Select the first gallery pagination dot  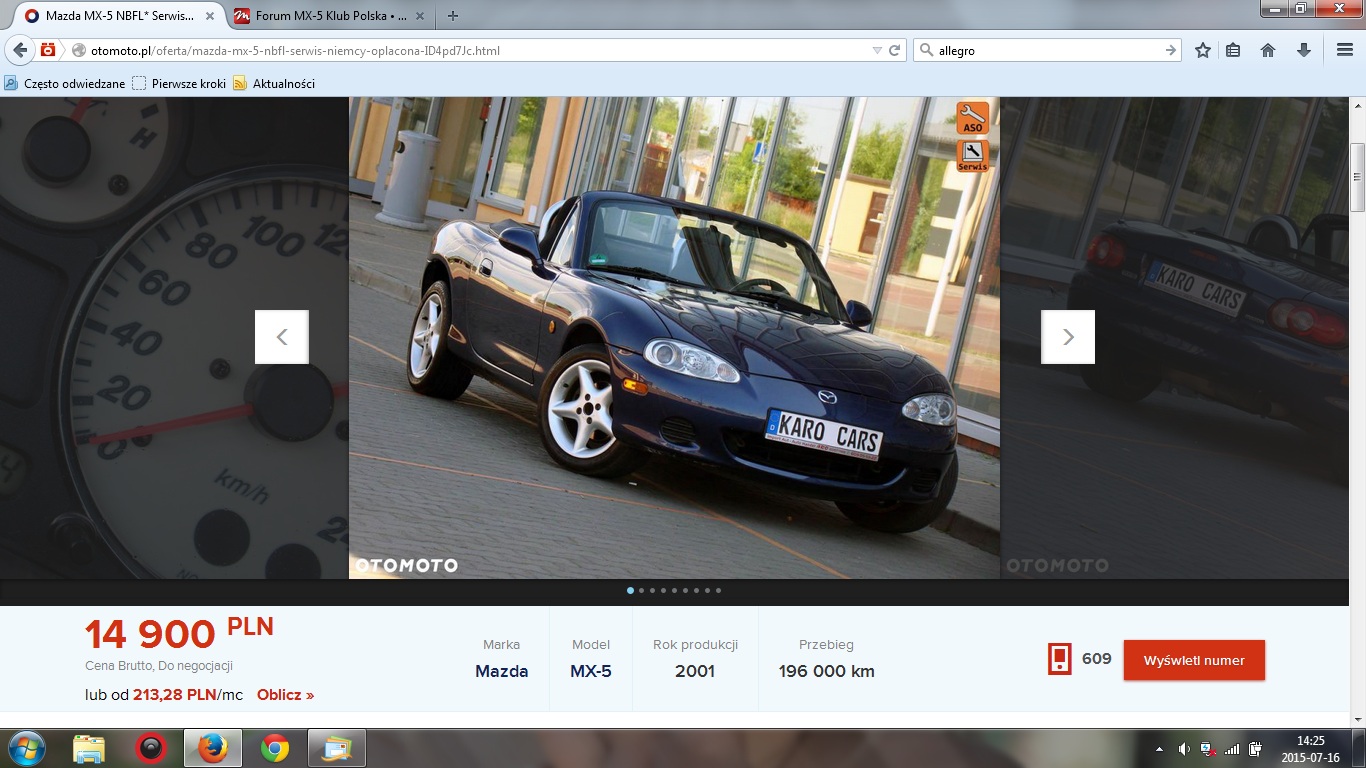coord(630,590)
